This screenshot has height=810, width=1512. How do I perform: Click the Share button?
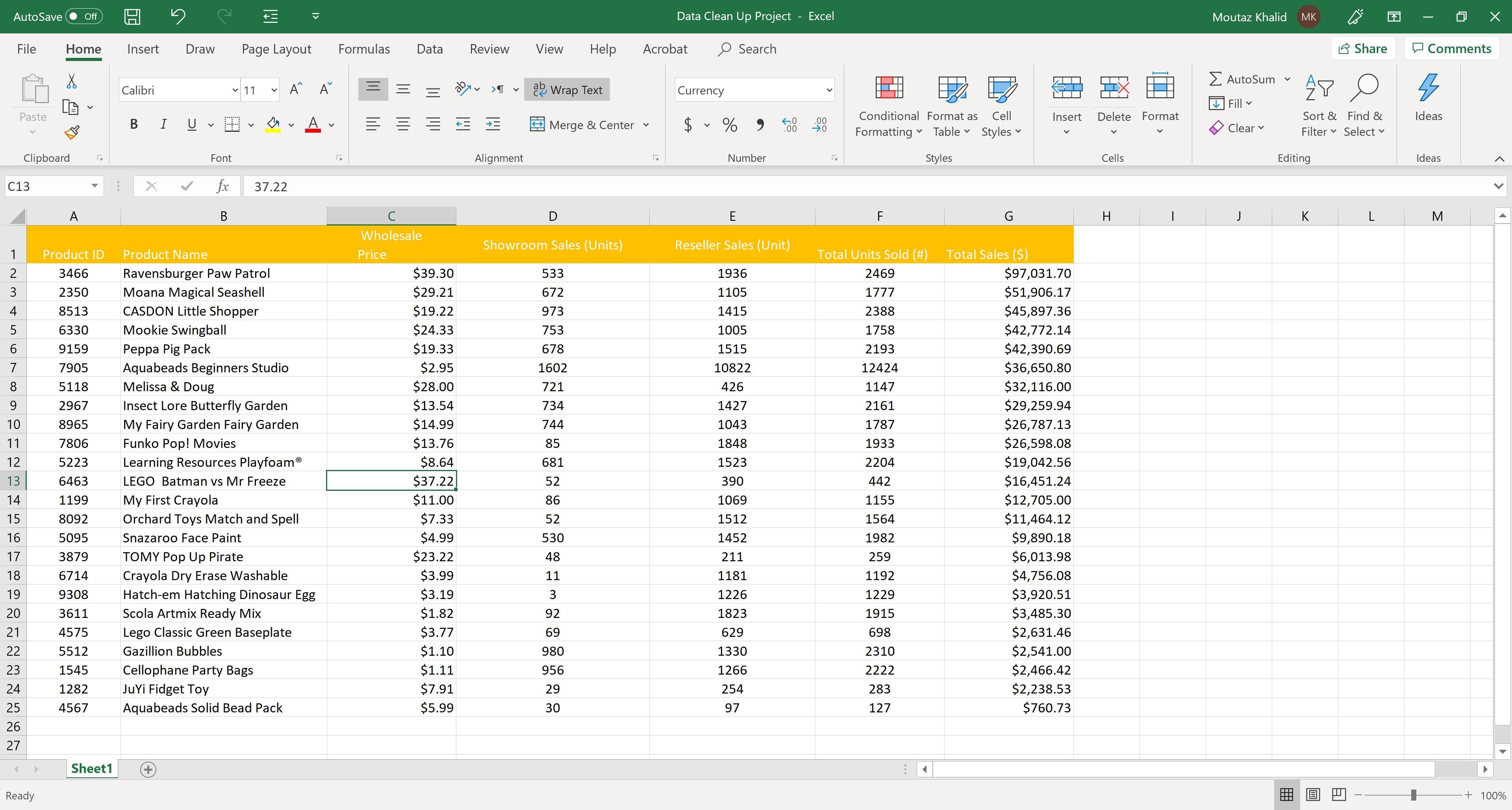(1363, 49)
